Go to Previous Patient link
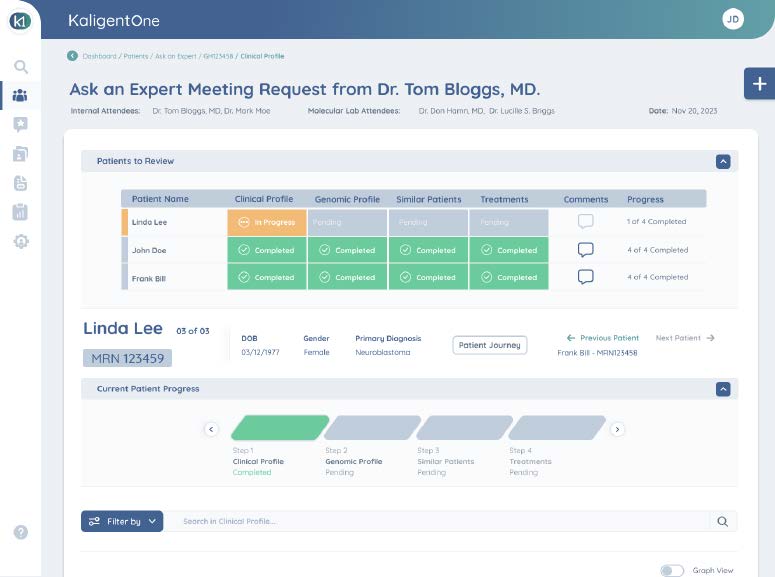 [603, 338]
